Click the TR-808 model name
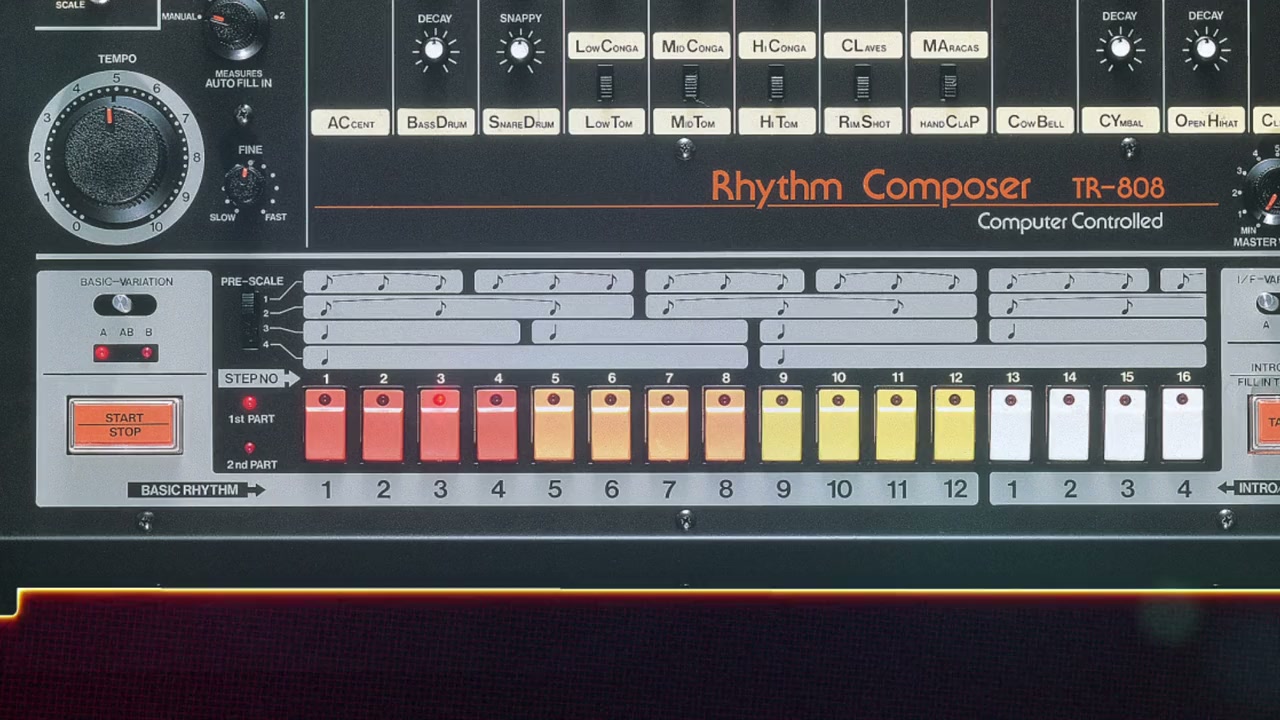Screen dimensions: 1280x720 [x=1118, y=188]
